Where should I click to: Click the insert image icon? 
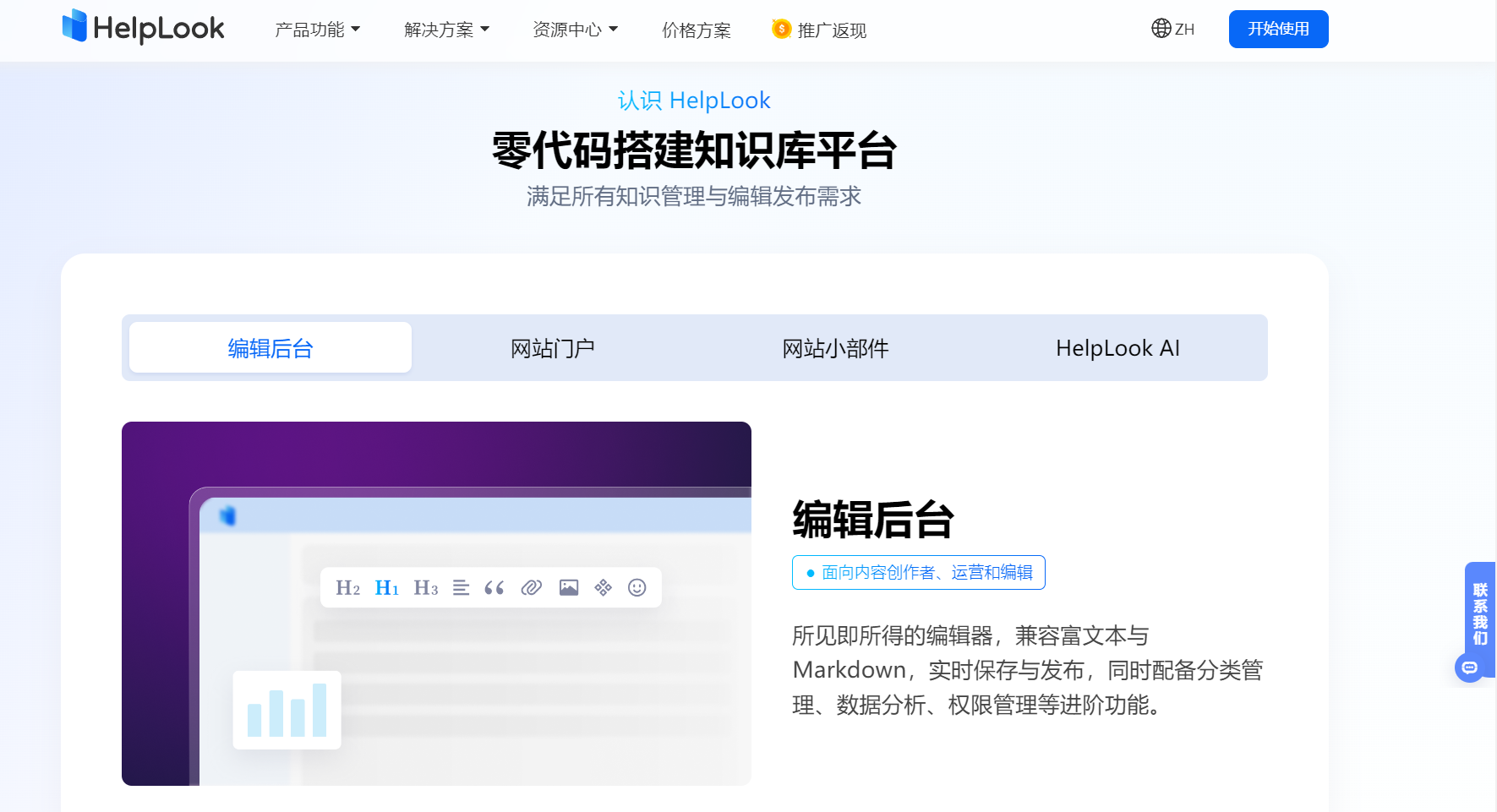point(569,588)
